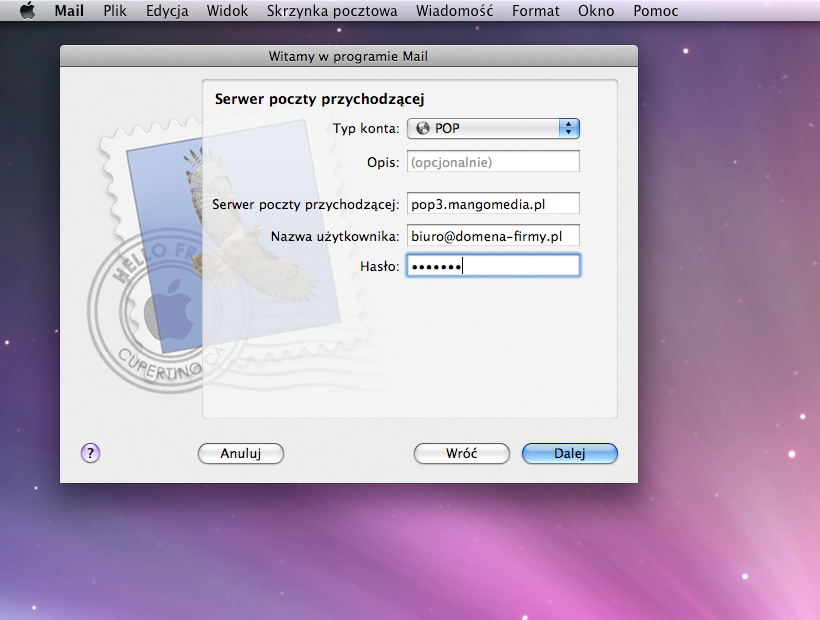Click the Hasło label

pyautogui.click(x=380, y=266)
